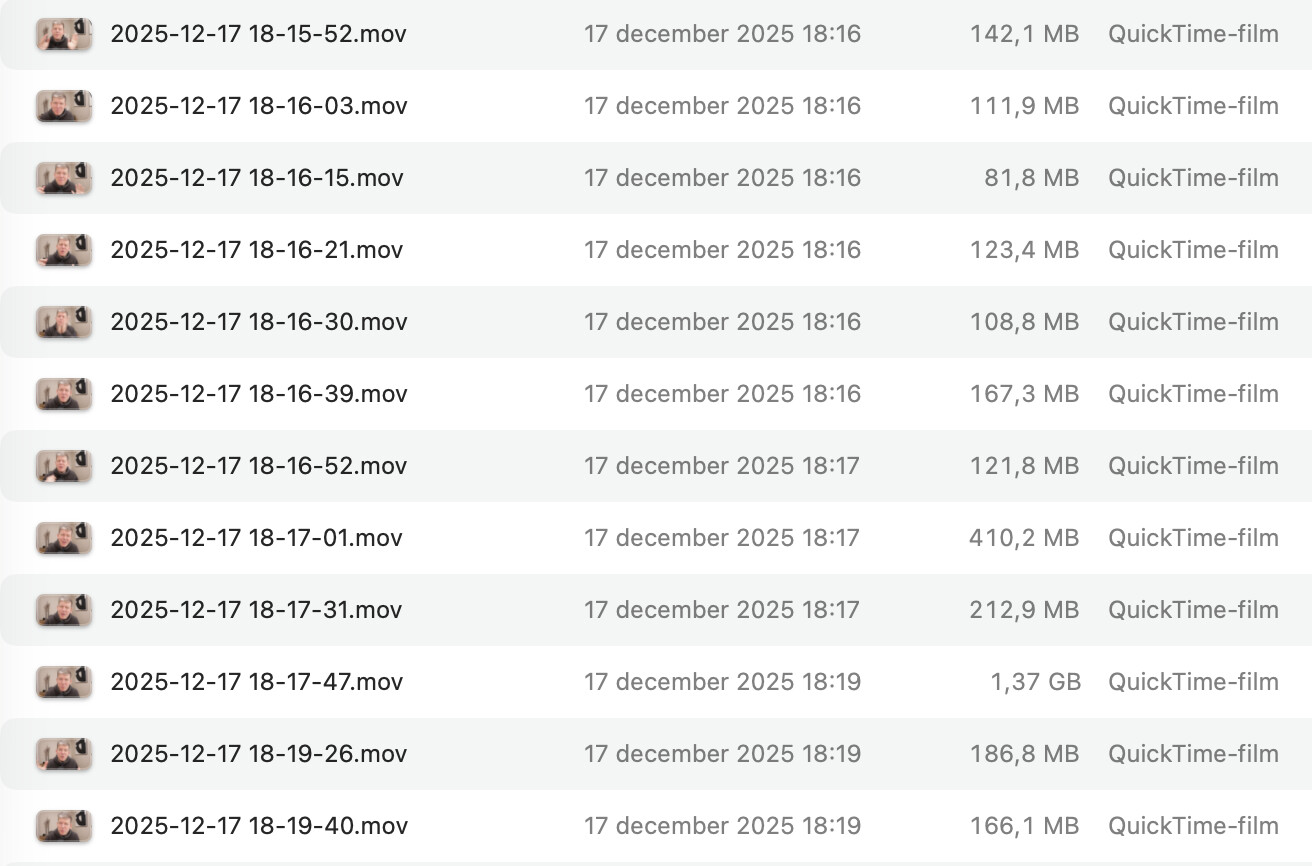Viewport: 1312px width, 866px height.
Task: Click the 81,8 MB size cell
Action: pyautogui.click(x=1031, y=178)
